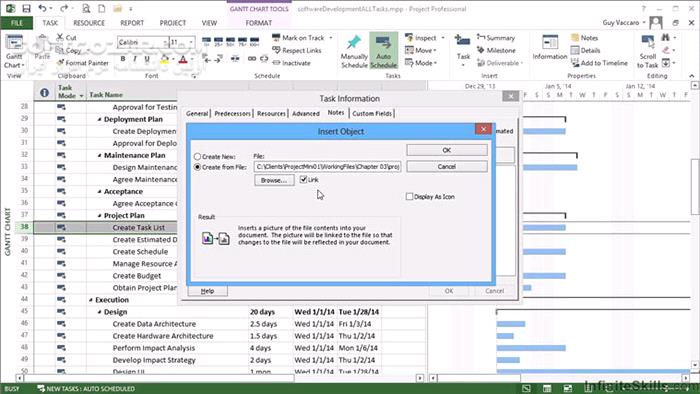Click Scroll to Task
Screen dimensions: 700x394
click(647, 52)
